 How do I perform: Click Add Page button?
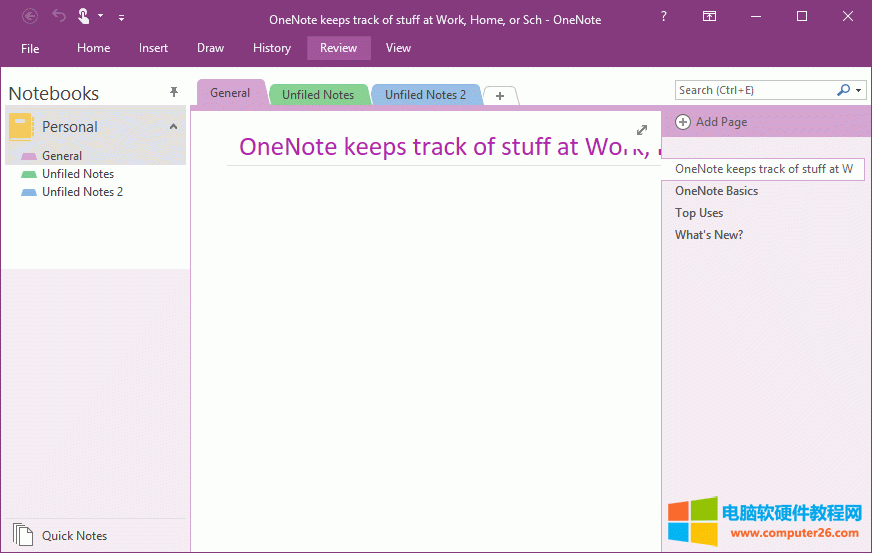pyautogui.click(x=711, y=122)
